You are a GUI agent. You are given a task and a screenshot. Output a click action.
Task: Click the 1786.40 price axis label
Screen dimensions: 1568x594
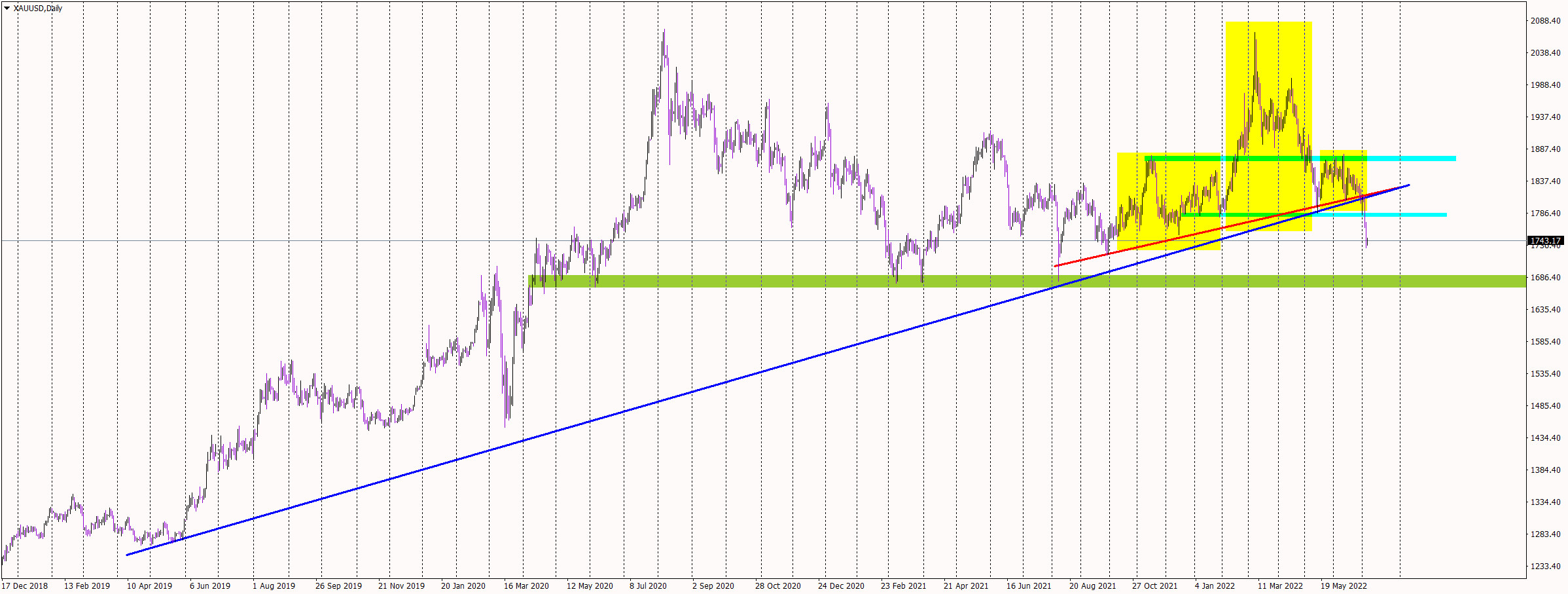(x=1545, y=213)
